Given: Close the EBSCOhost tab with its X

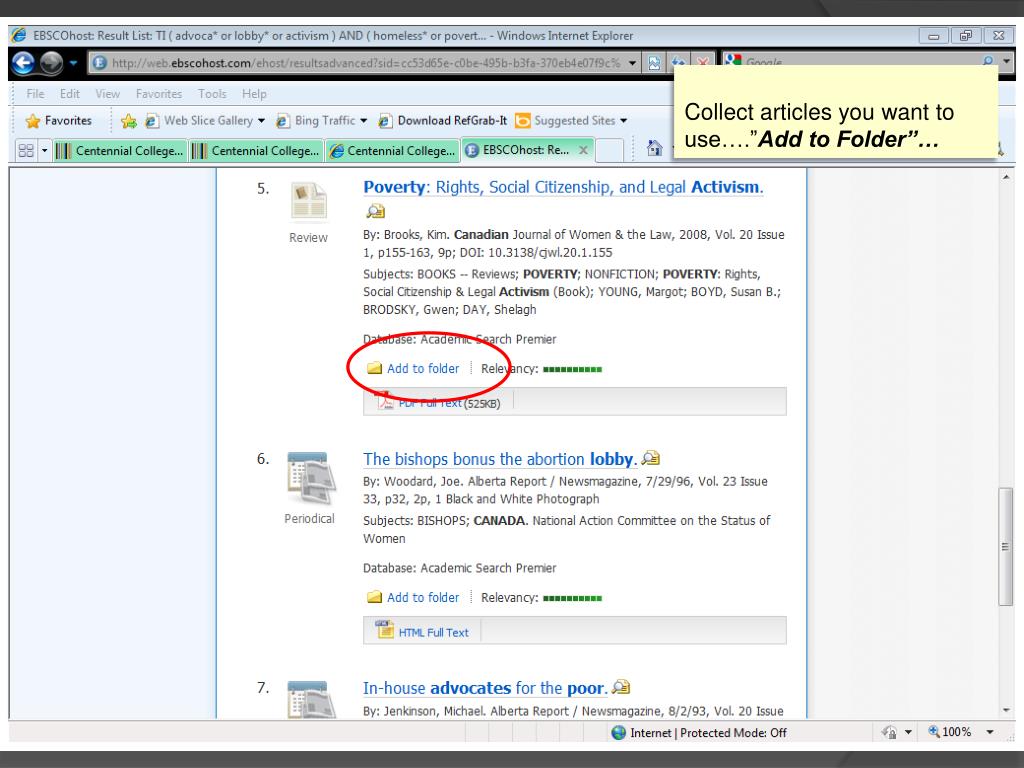Looking at the screenshot, I should tap(583, 150).
